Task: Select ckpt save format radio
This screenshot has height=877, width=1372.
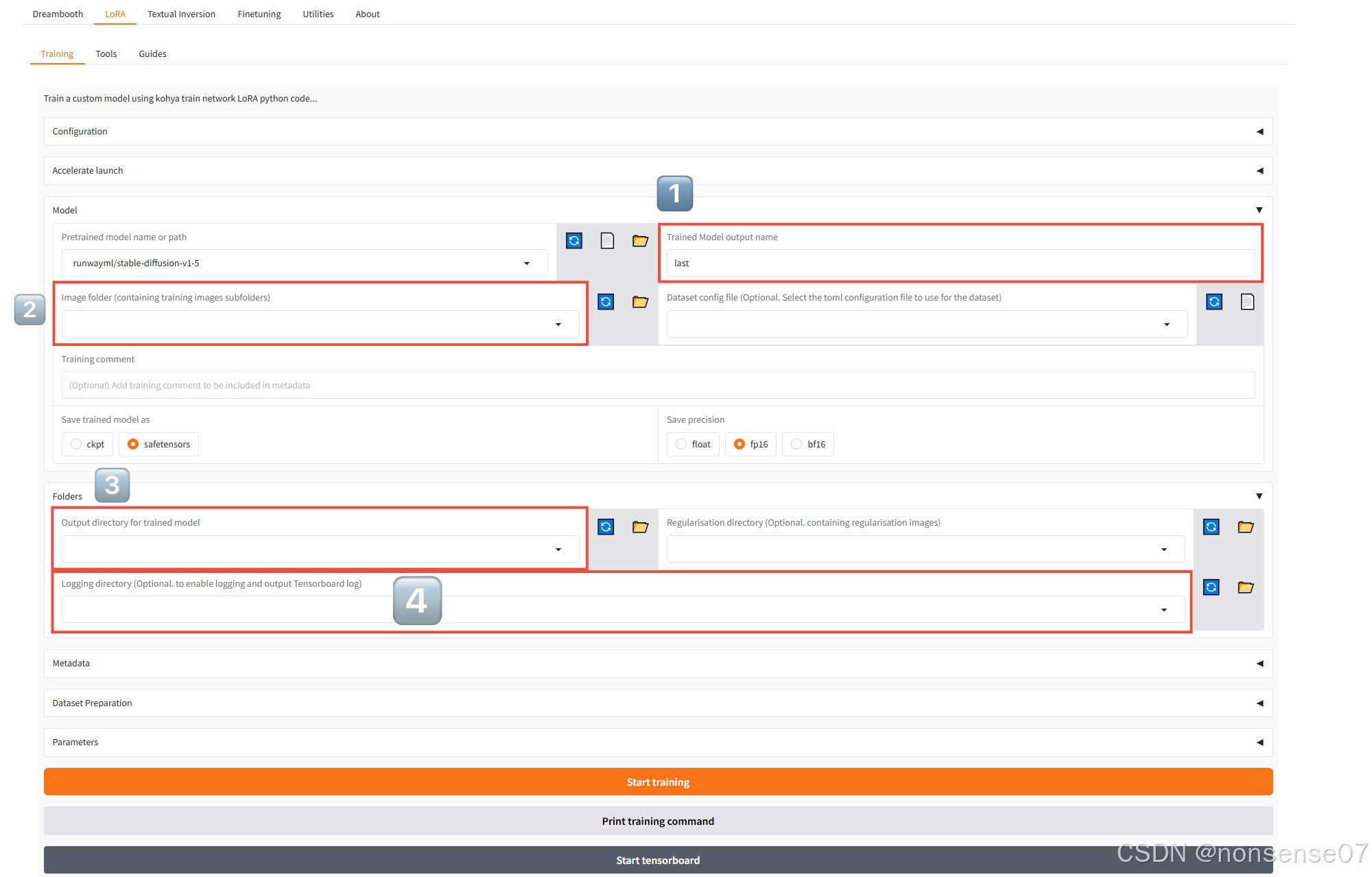Action: [x=76, y=444]
